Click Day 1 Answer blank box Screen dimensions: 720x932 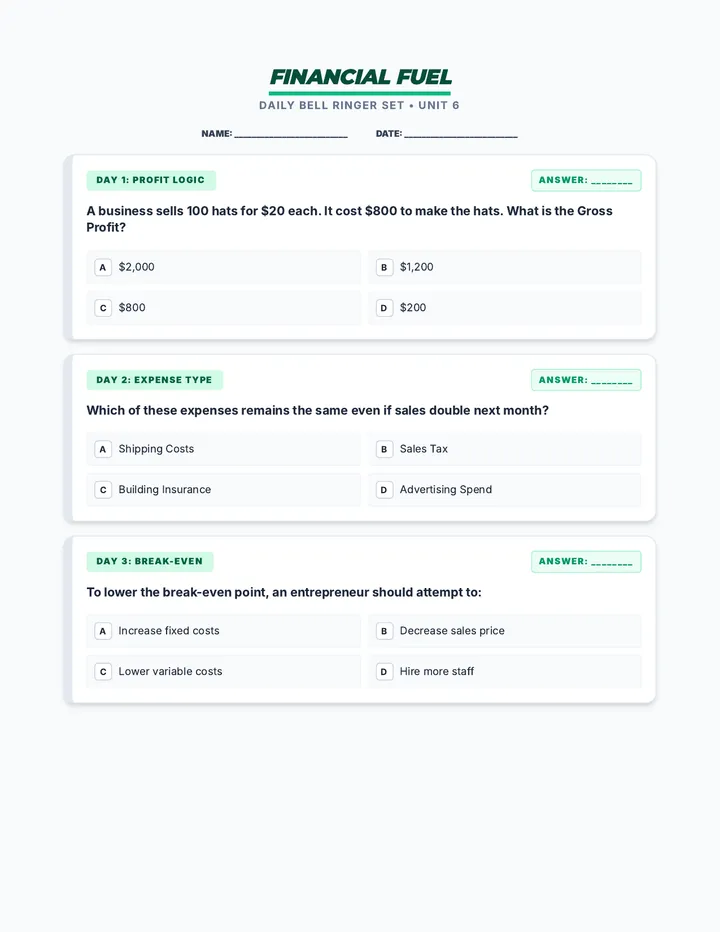pyautogui.click(x=586, y=180)
